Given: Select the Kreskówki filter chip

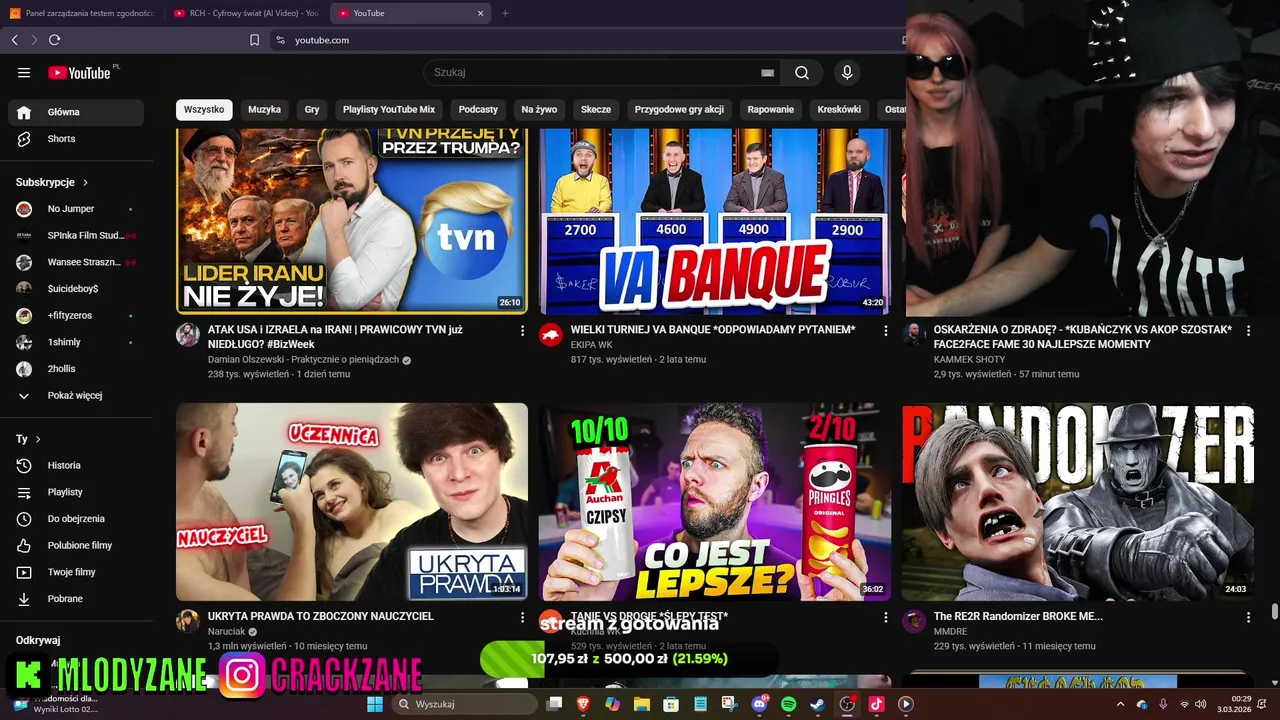Looking at the screenshot, I should click(x=839, y=110).
